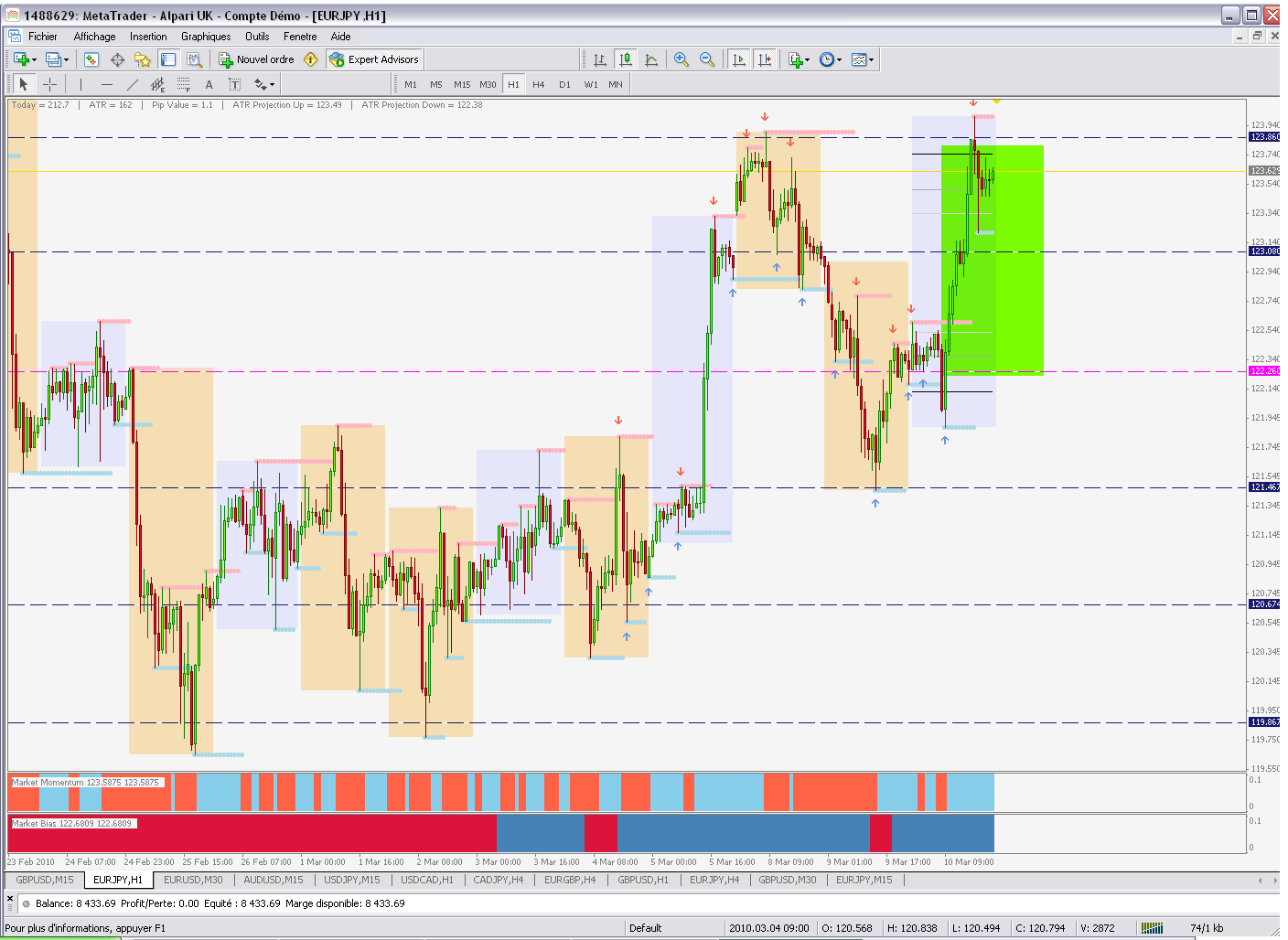
Task: Select the H1 timeframe button
Action: [513, 84]
